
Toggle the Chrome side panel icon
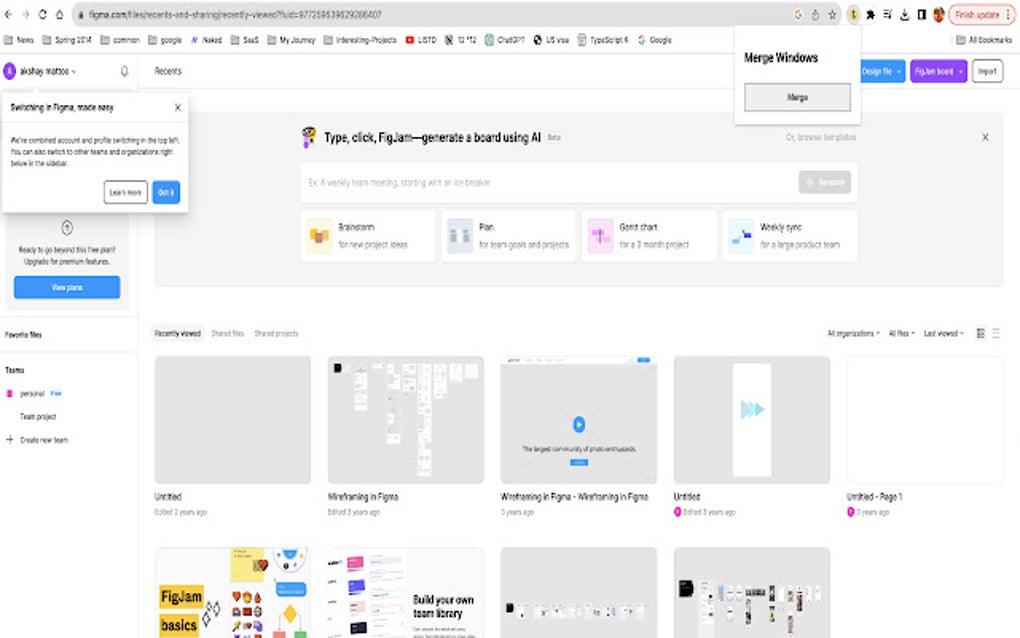coord(921,14)
